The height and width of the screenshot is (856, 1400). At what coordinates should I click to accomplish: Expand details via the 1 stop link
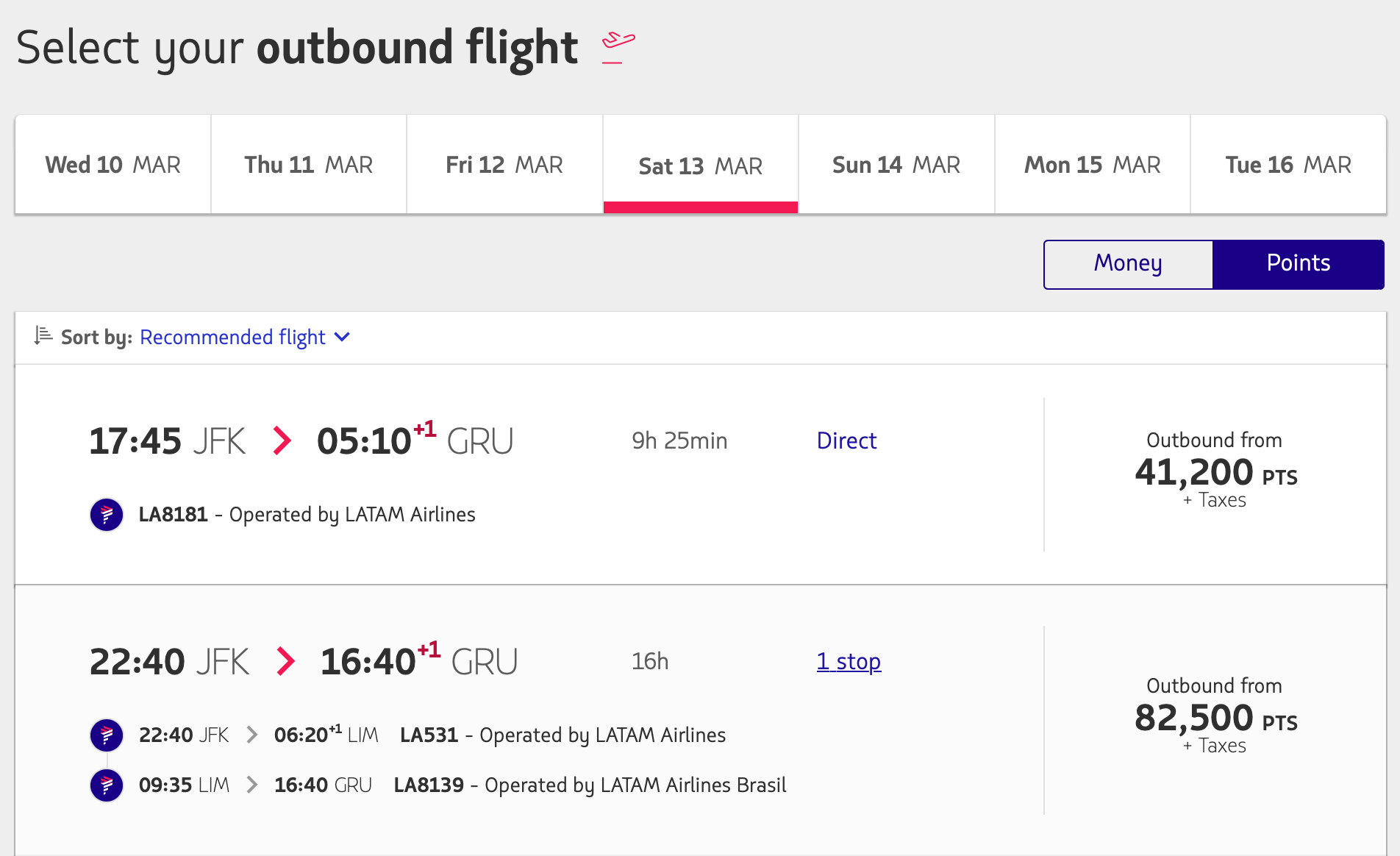[849, 661]
